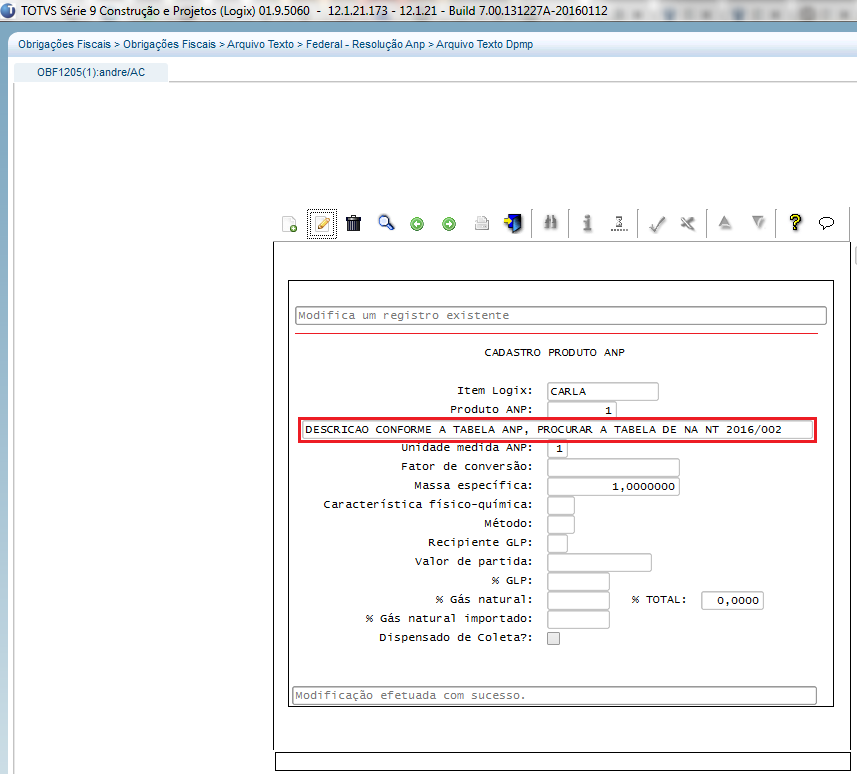Click the CADASTRO PRODUTO ANP title
Screen dimensions: 857x774
coord(554,353)
